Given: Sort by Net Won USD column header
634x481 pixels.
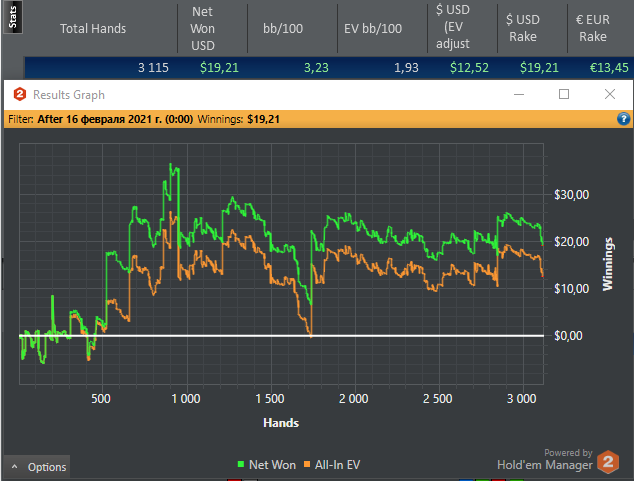Looking at the screenshot, I should (x=203, y=28).
